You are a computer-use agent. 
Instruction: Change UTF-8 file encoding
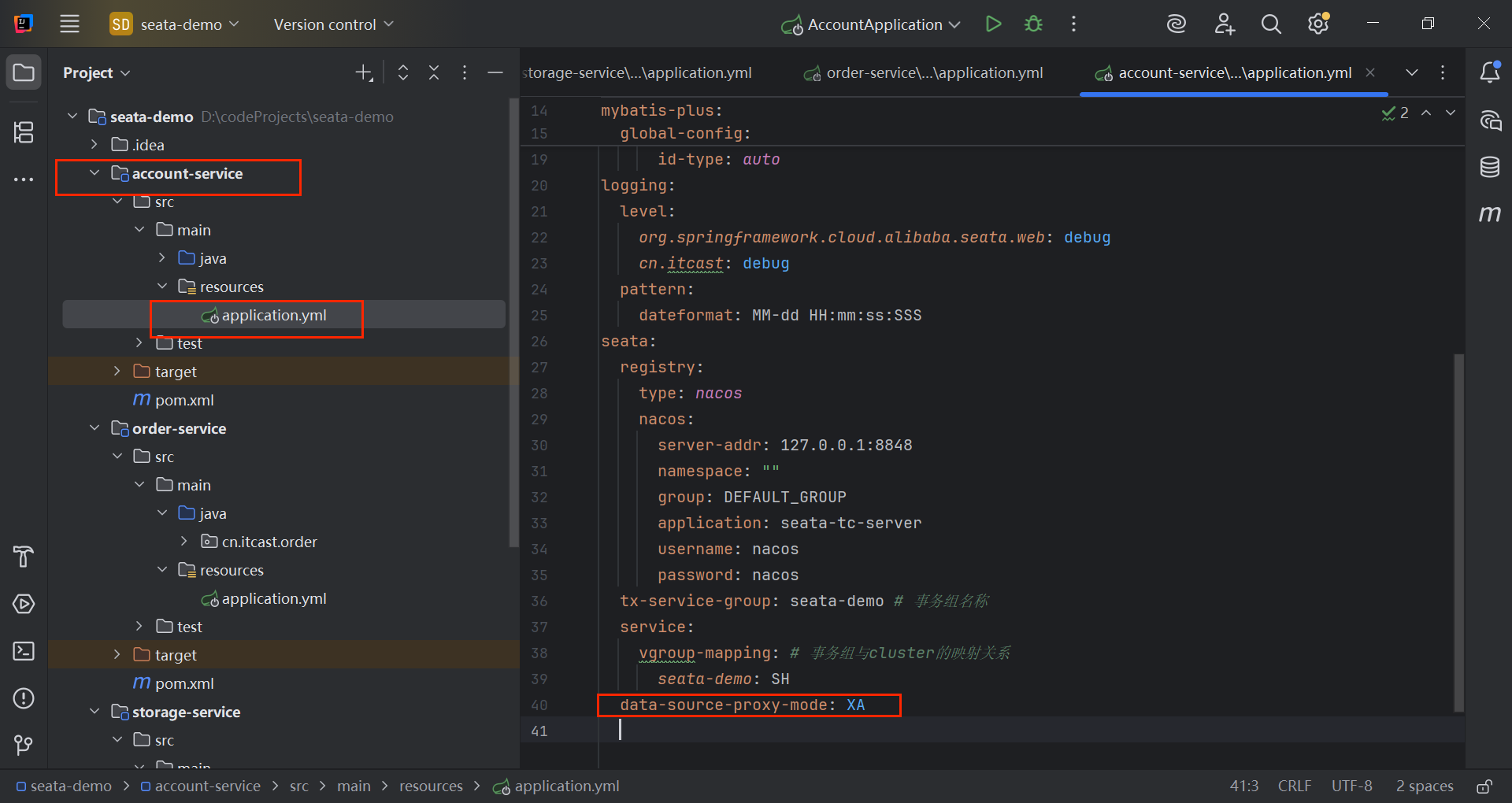(x=1351, y=786)
